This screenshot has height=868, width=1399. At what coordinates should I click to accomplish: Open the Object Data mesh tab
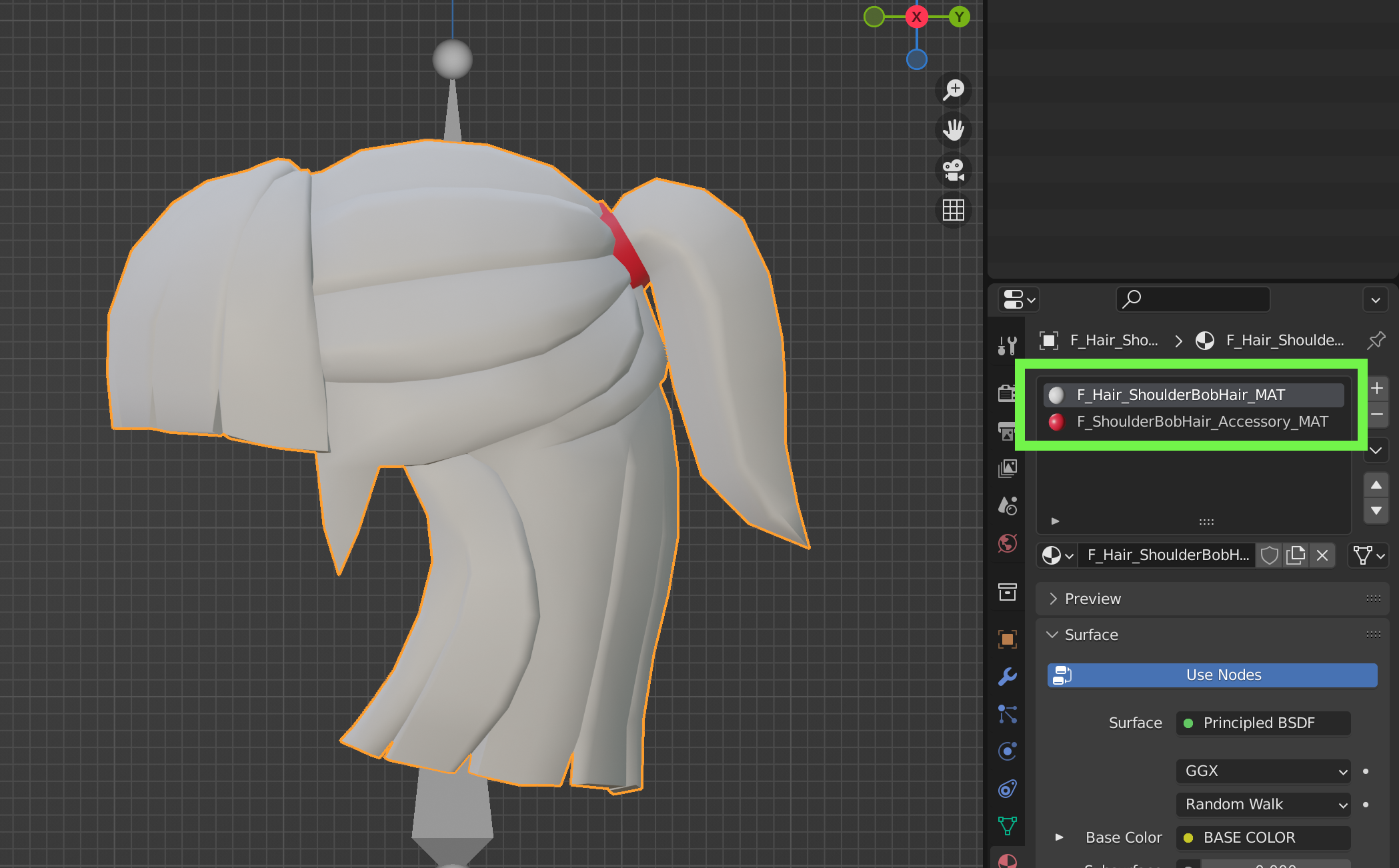pyautogui.click(x=1007, y=826)
